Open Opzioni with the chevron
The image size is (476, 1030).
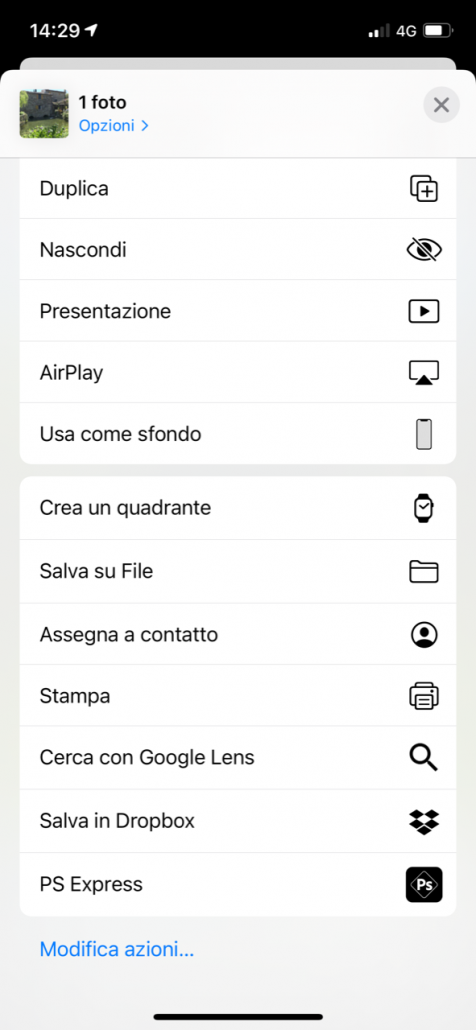[114, 125]
